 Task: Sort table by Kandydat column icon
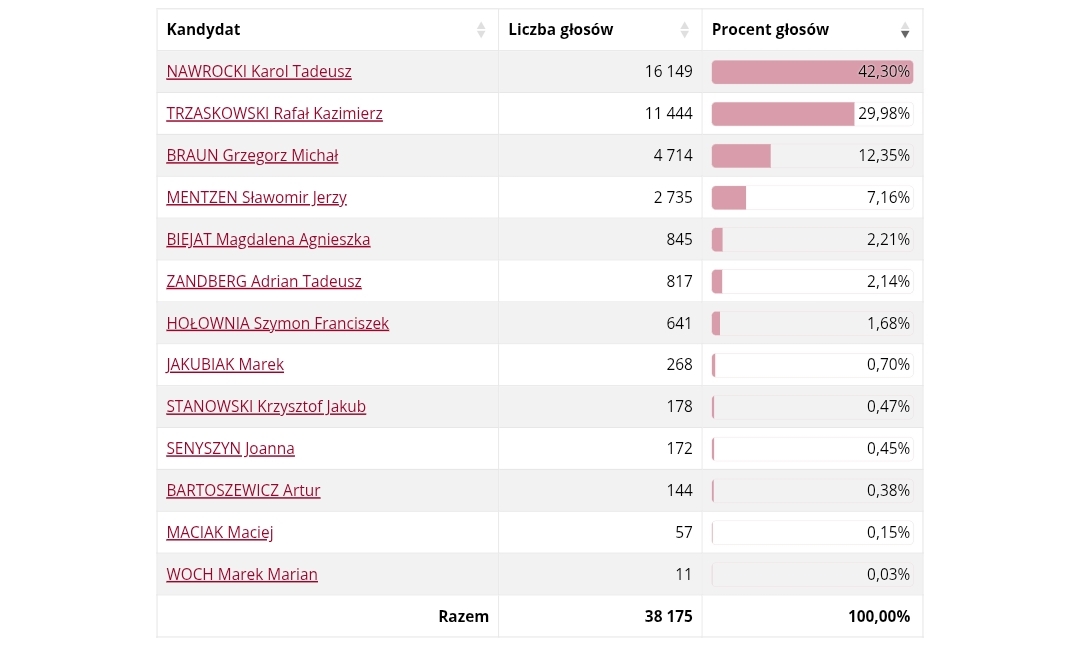point(481,30)
